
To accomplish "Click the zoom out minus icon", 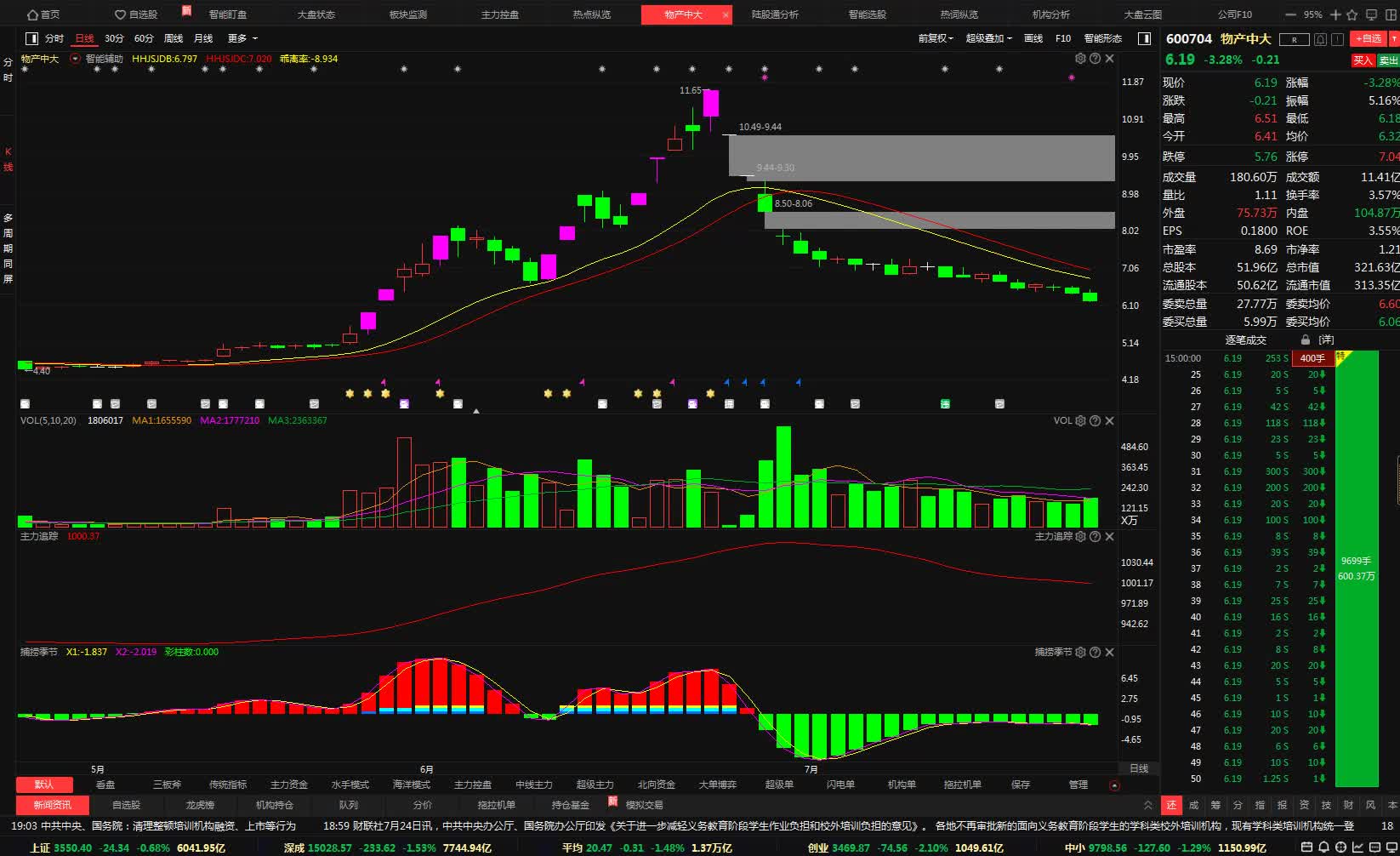I will pos(1290,14).
